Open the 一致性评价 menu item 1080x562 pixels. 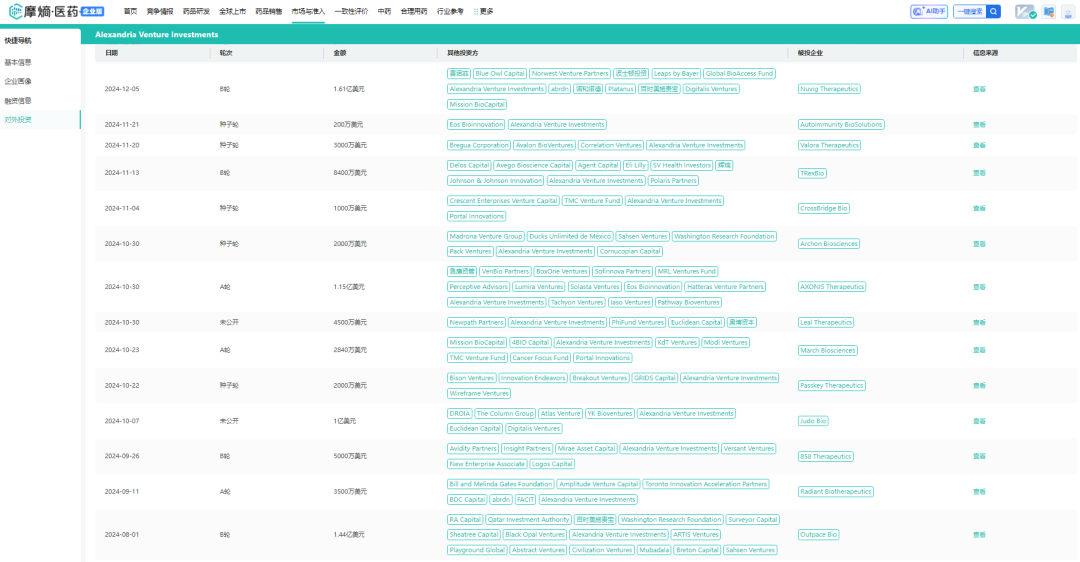coord(351,12)
